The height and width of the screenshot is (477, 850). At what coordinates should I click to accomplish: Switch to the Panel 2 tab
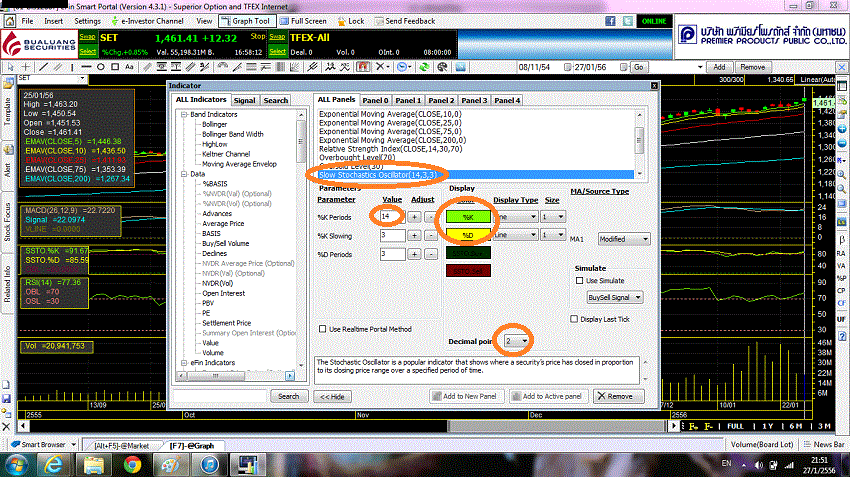click(441, 100)
